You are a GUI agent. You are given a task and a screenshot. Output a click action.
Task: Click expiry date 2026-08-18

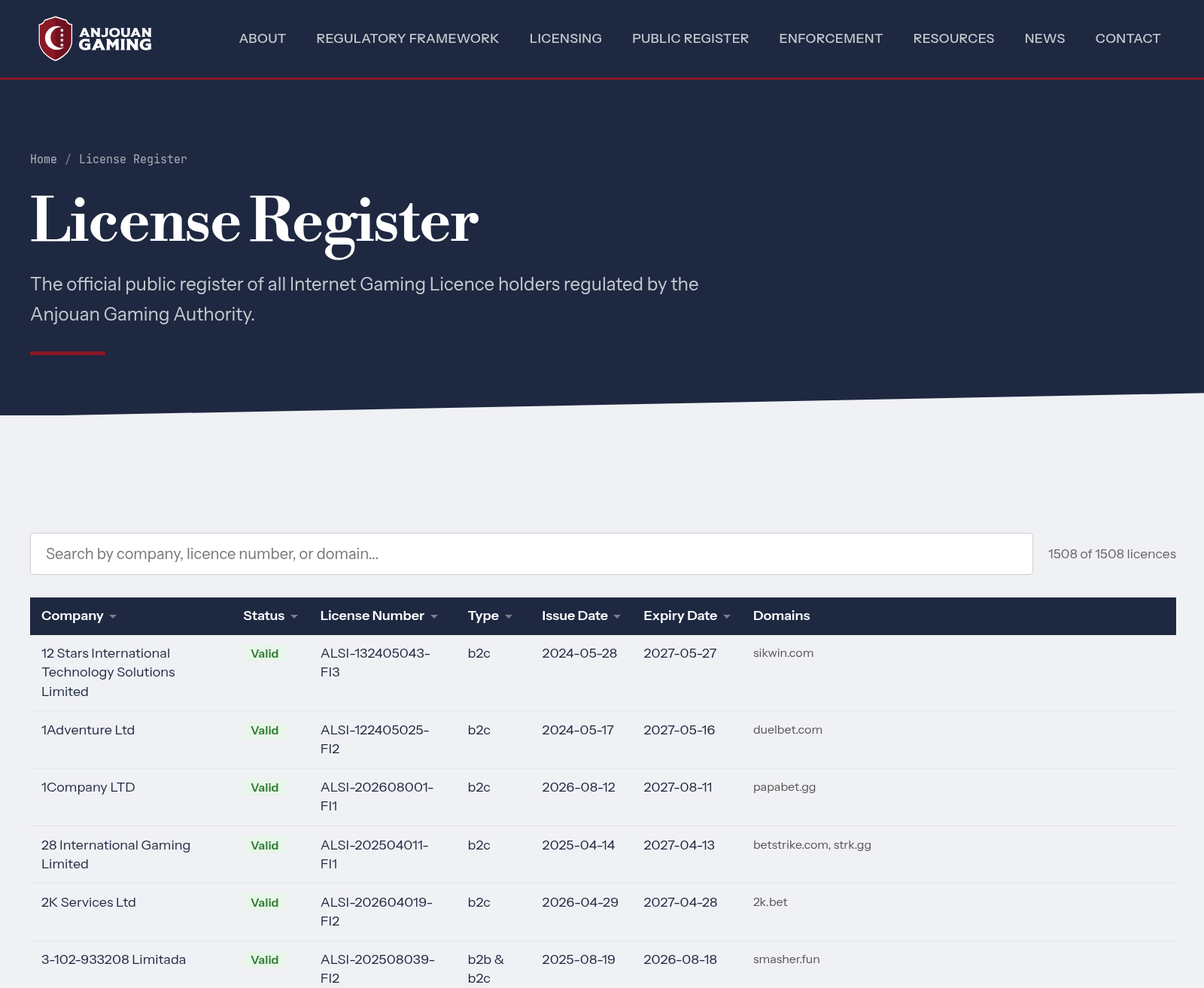coord(680,959)
